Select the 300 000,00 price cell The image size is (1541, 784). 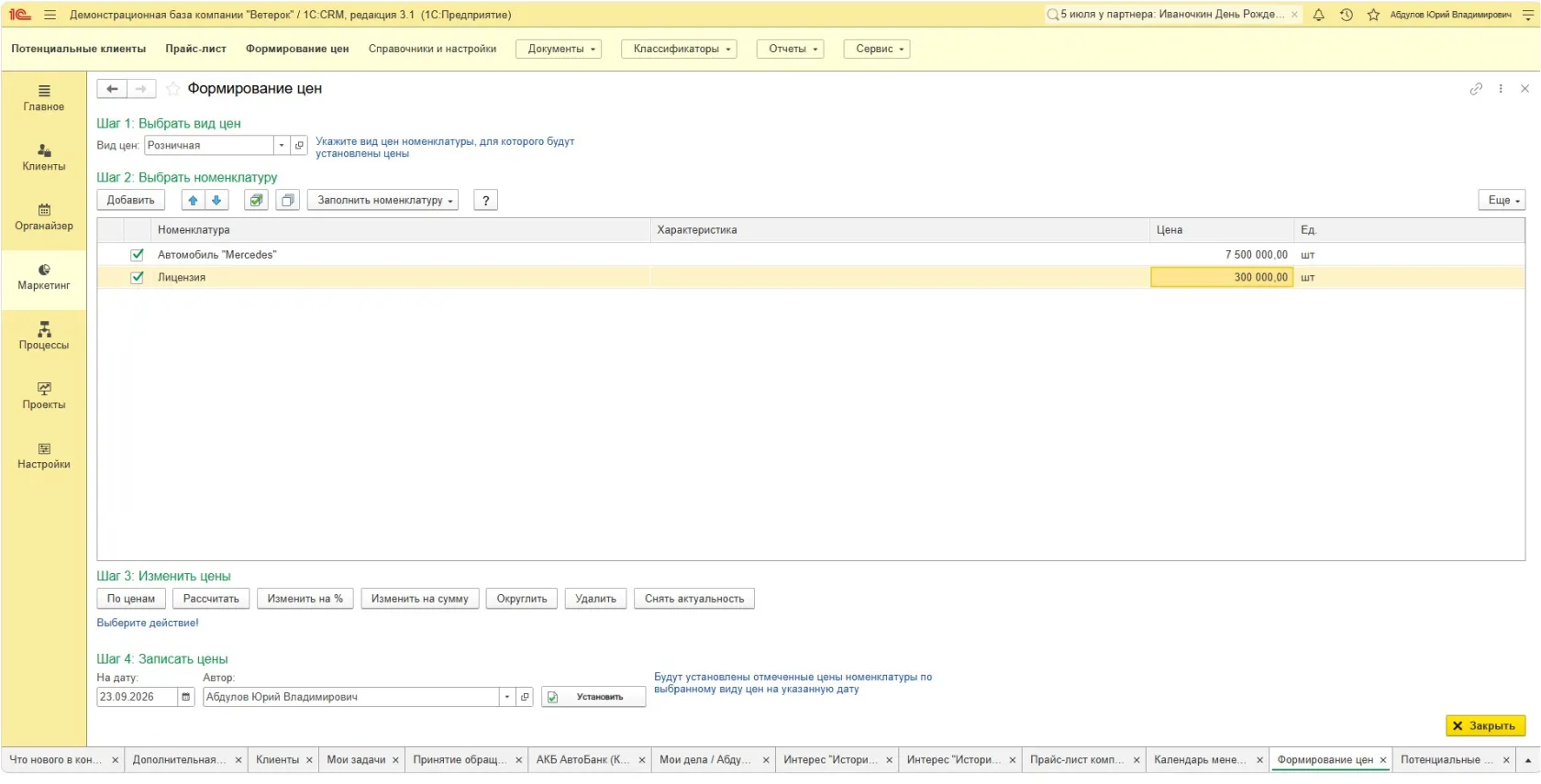pos(1222,277)
